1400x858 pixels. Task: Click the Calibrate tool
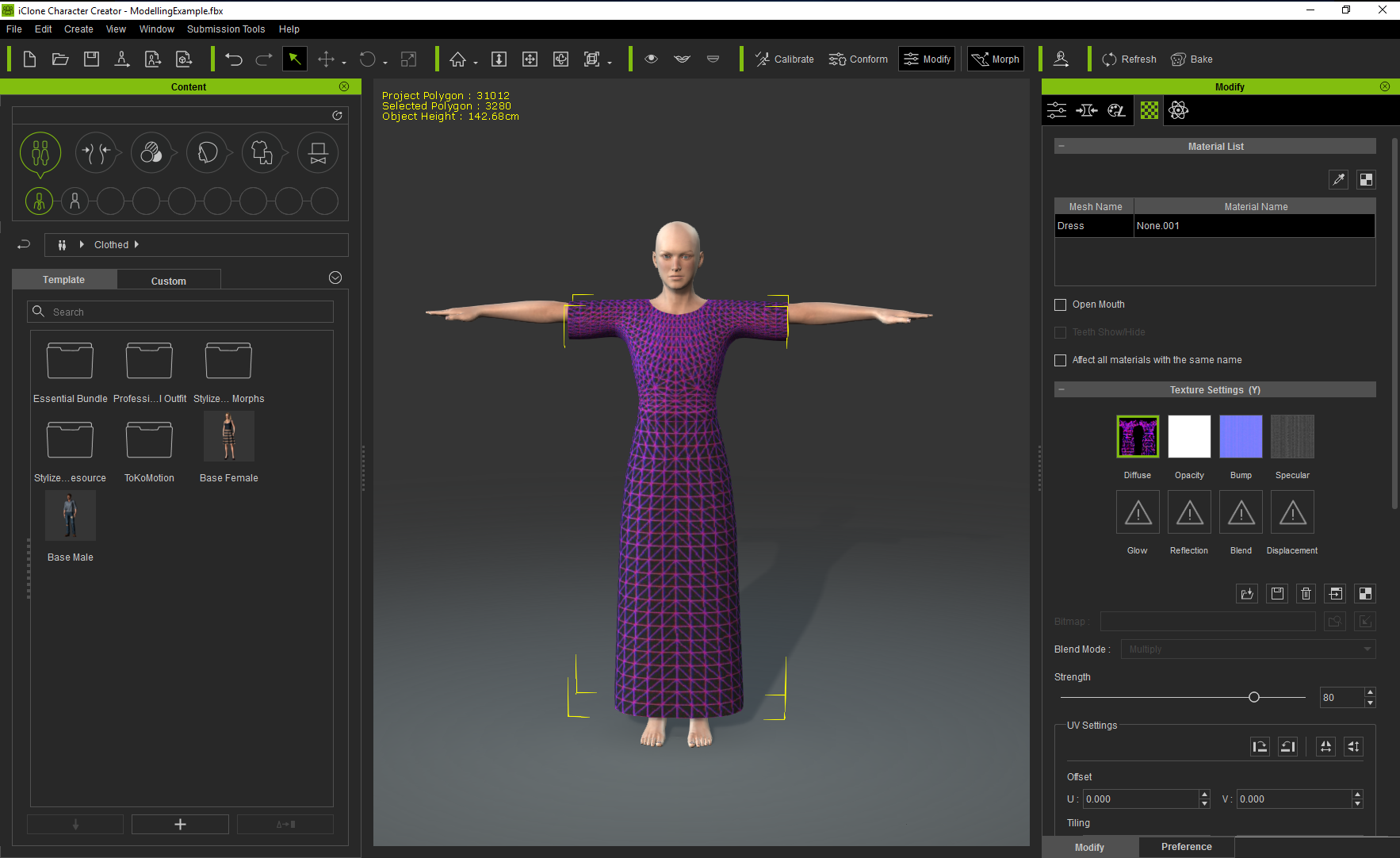tap(784, 59)
